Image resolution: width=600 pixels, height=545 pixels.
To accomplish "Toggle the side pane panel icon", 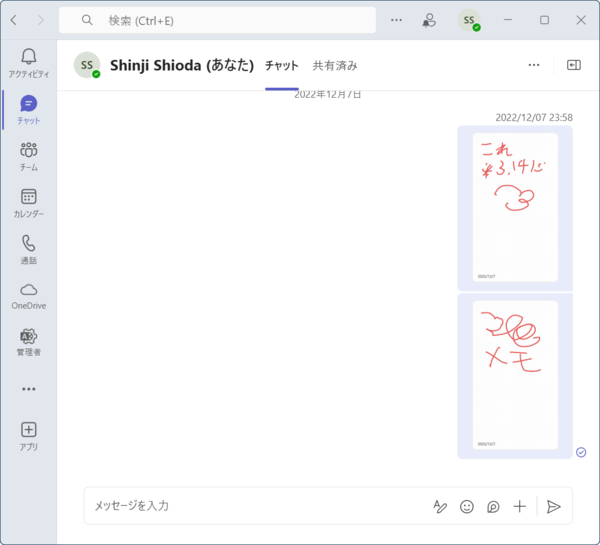I will pos(574,65).
